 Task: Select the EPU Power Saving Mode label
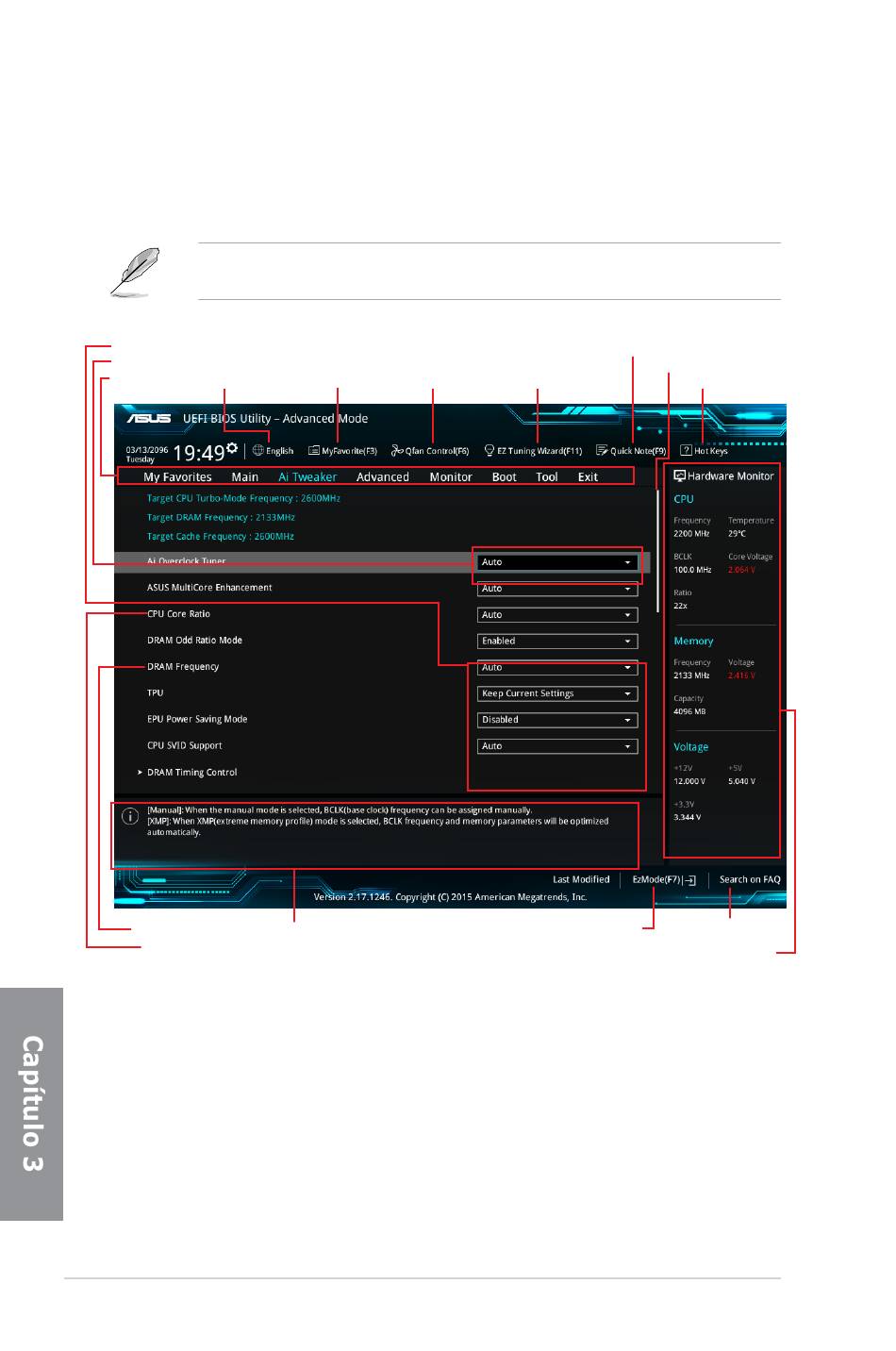[x=197, y=720]
